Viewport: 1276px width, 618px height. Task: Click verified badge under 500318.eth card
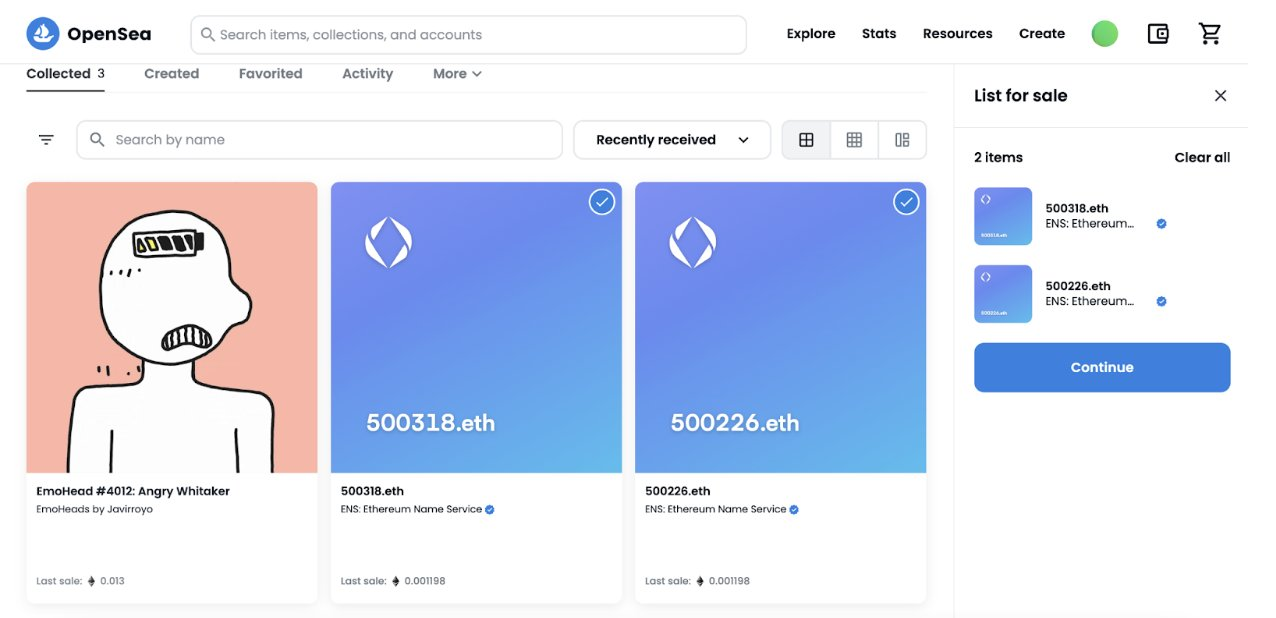point(490,509)
